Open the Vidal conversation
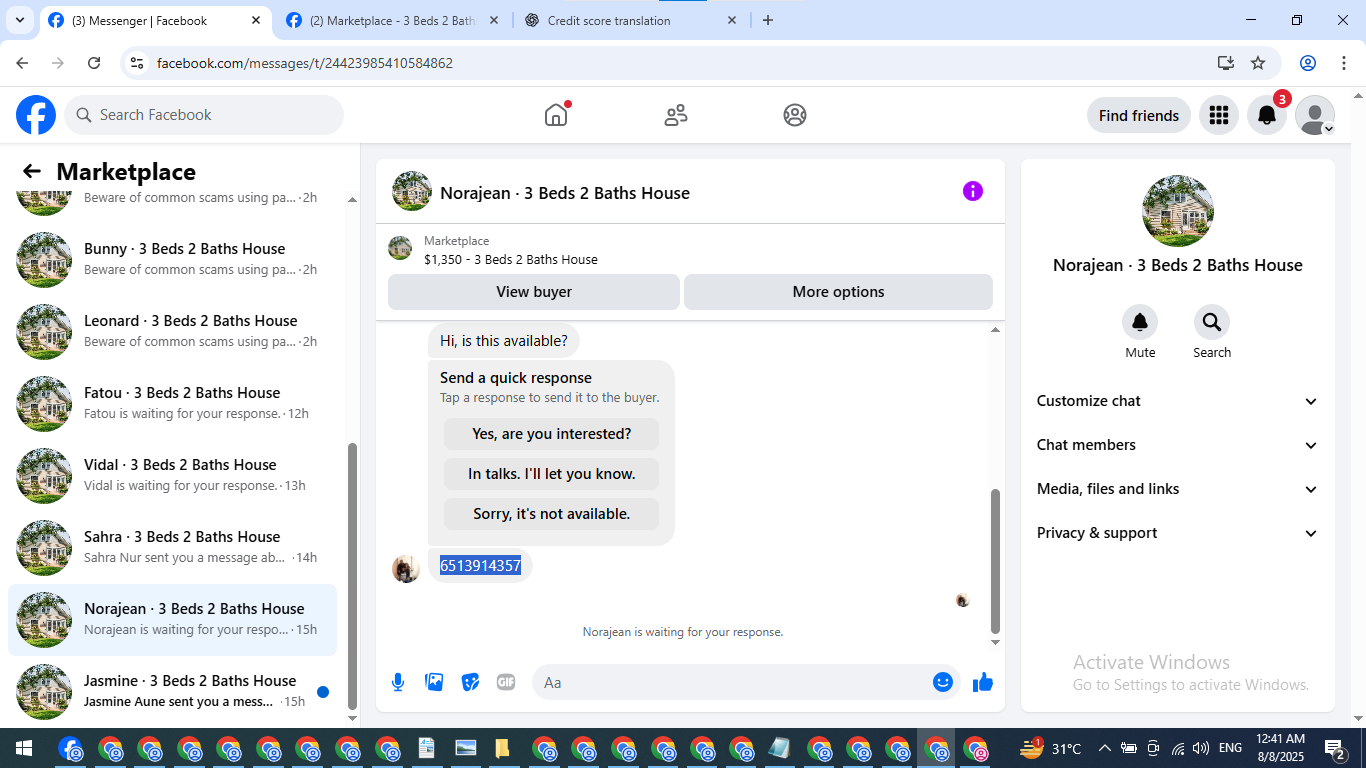 click(172, 475)
